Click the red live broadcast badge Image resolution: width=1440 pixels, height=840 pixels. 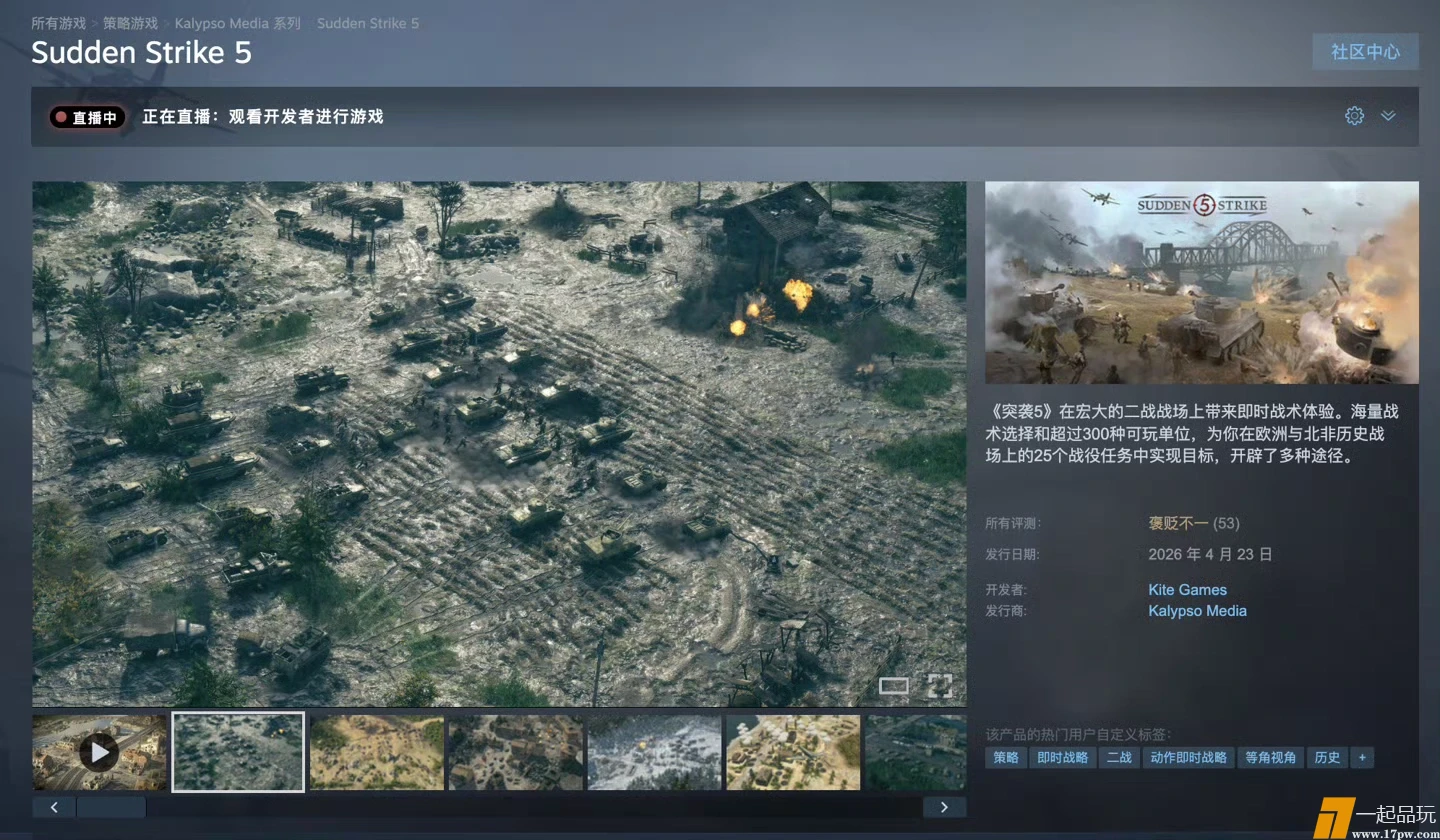[87, 117]
